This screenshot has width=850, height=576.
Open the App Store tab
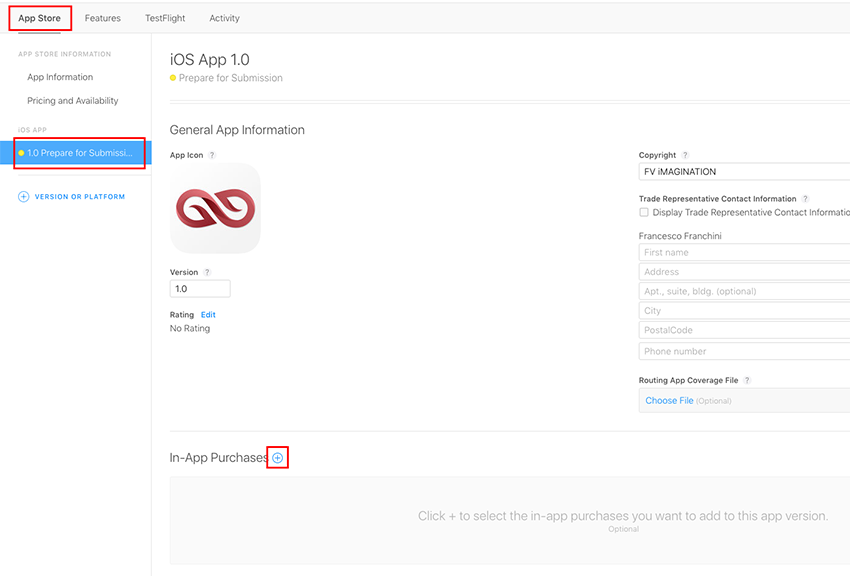pos(39,18)
